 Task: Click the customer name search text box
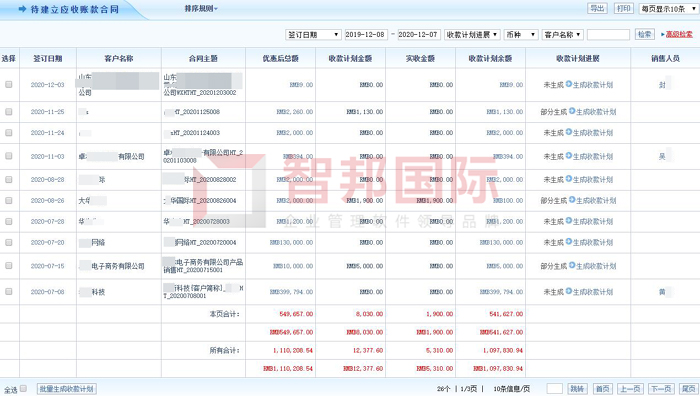coord(608,34)
